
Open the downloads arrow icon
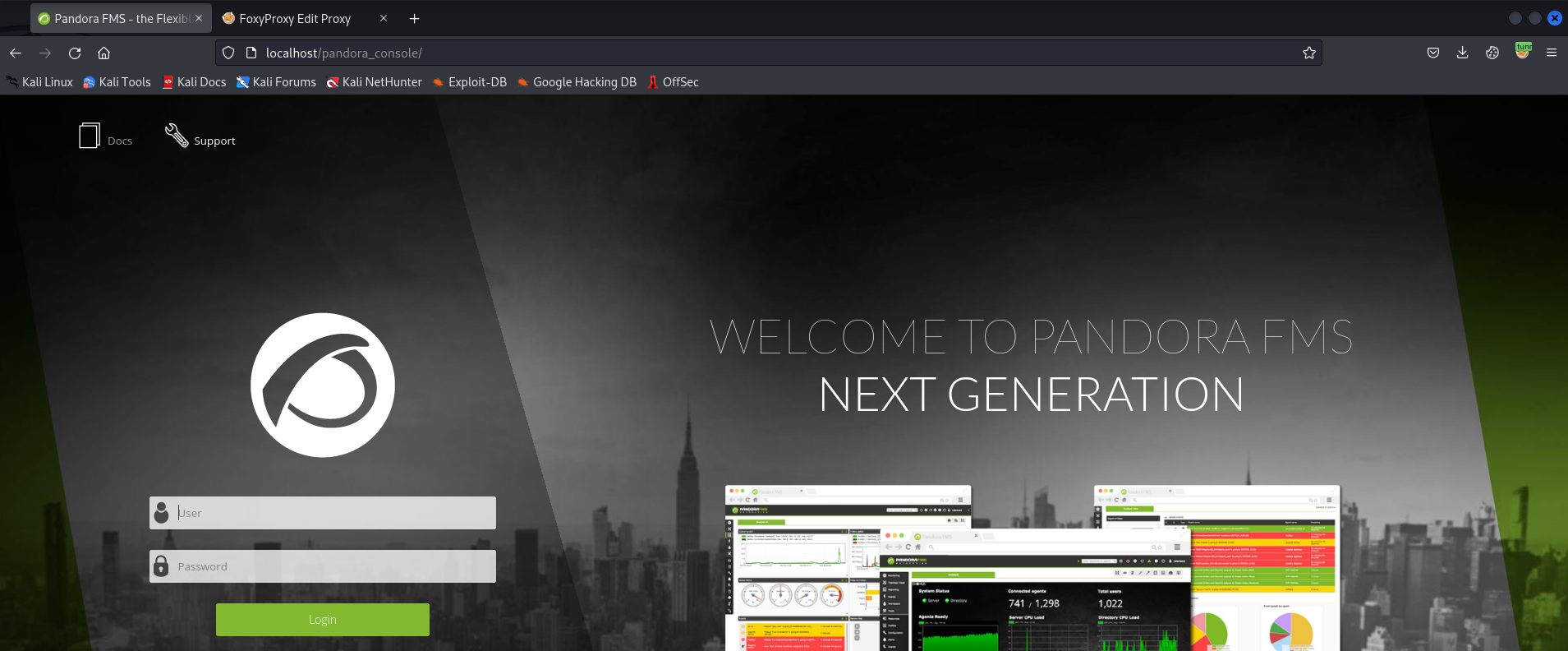pyautogui.click(x=1463, y=53)
